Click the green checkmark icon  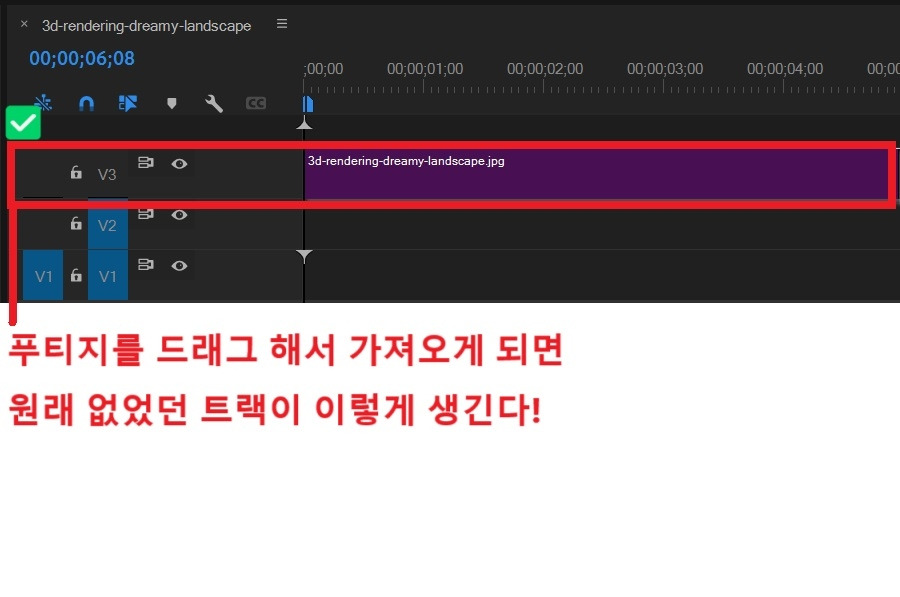point(22,122)
